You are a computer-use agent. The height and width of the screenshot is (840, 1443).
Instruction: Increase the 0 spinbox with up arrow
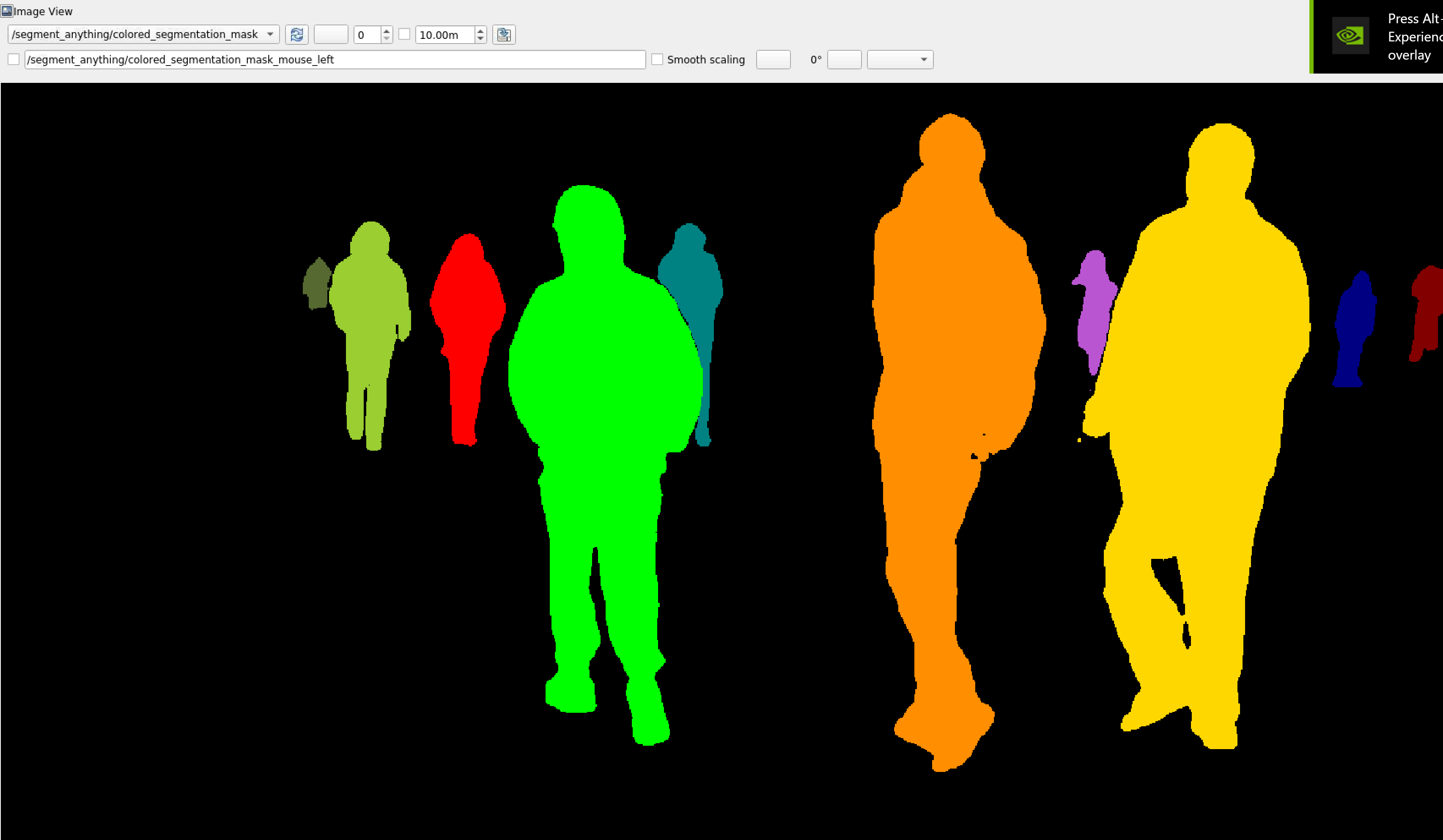pos(387,30)
